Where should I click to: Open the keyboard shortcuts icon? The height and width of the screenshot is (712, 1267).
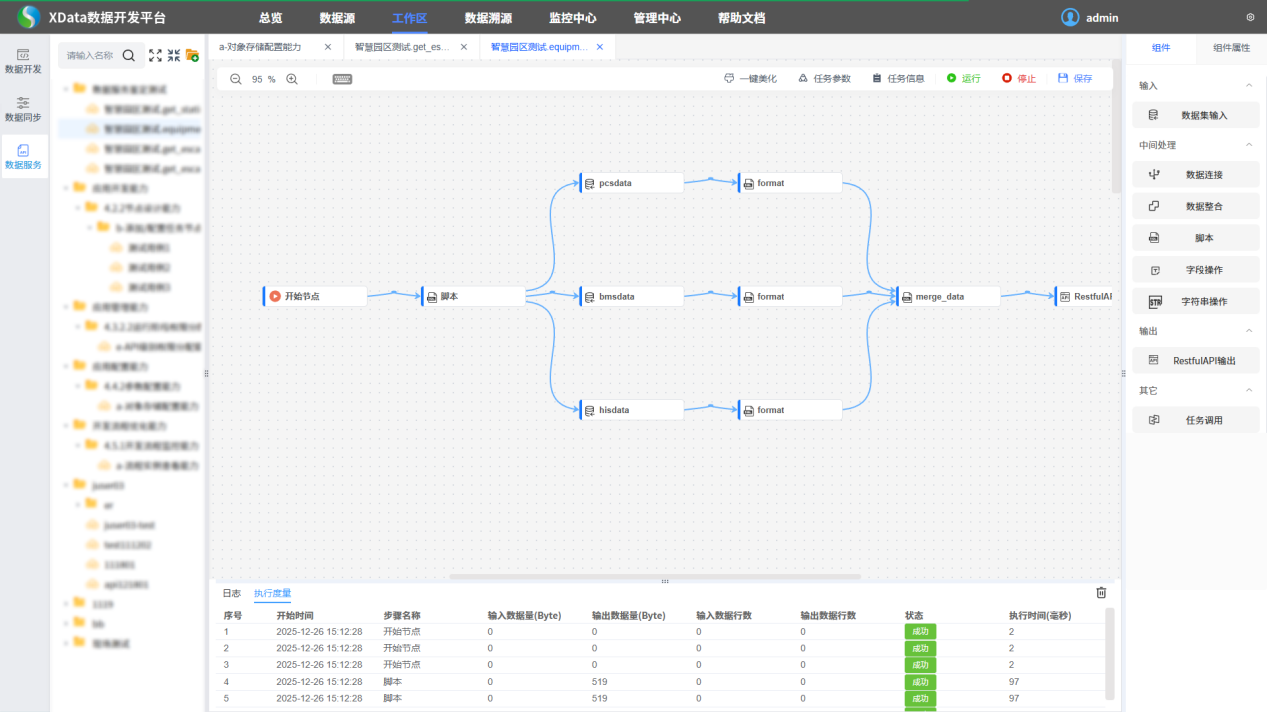point(342,79)
